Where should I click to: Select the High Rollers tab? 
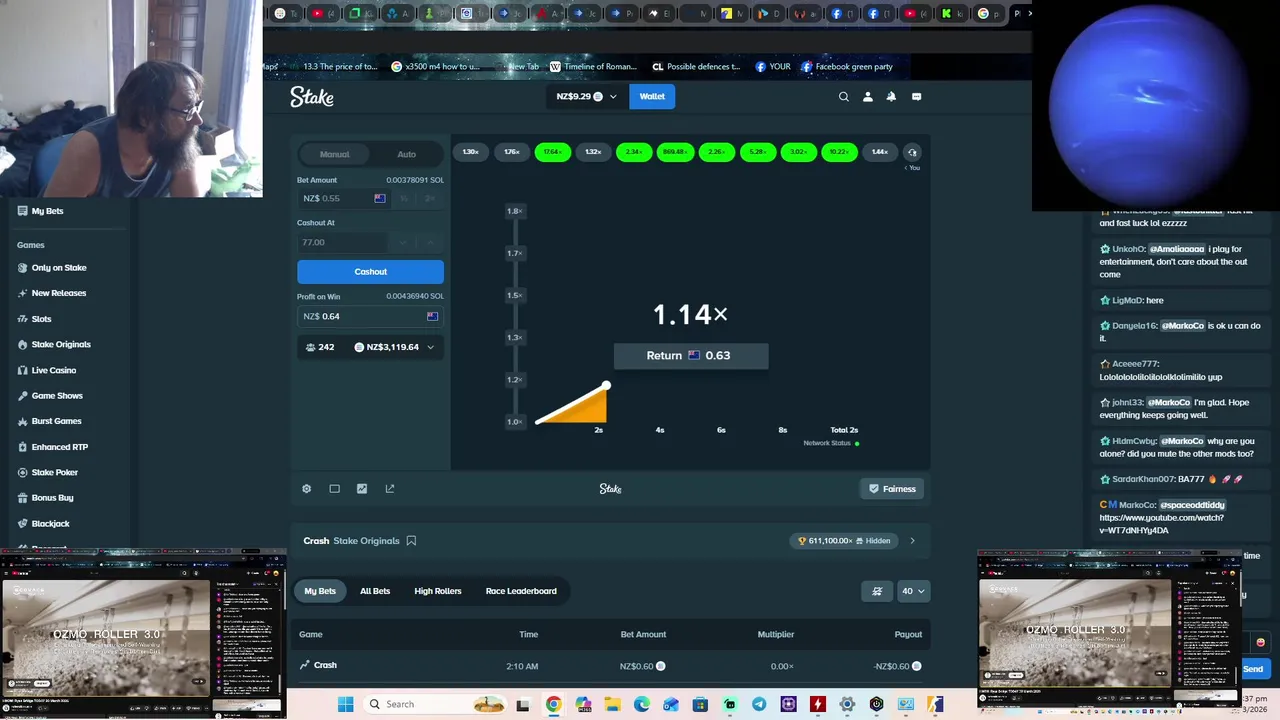pos(438,591)
